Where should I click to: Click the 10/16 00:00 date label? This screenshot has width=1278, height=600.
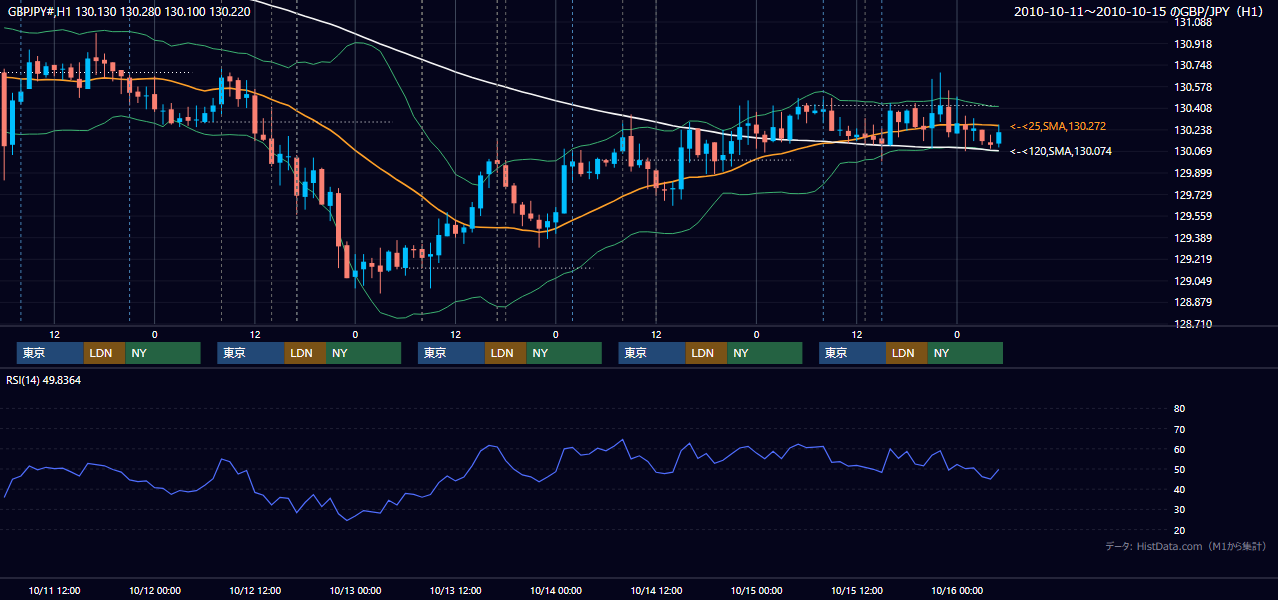coord(957,590)
